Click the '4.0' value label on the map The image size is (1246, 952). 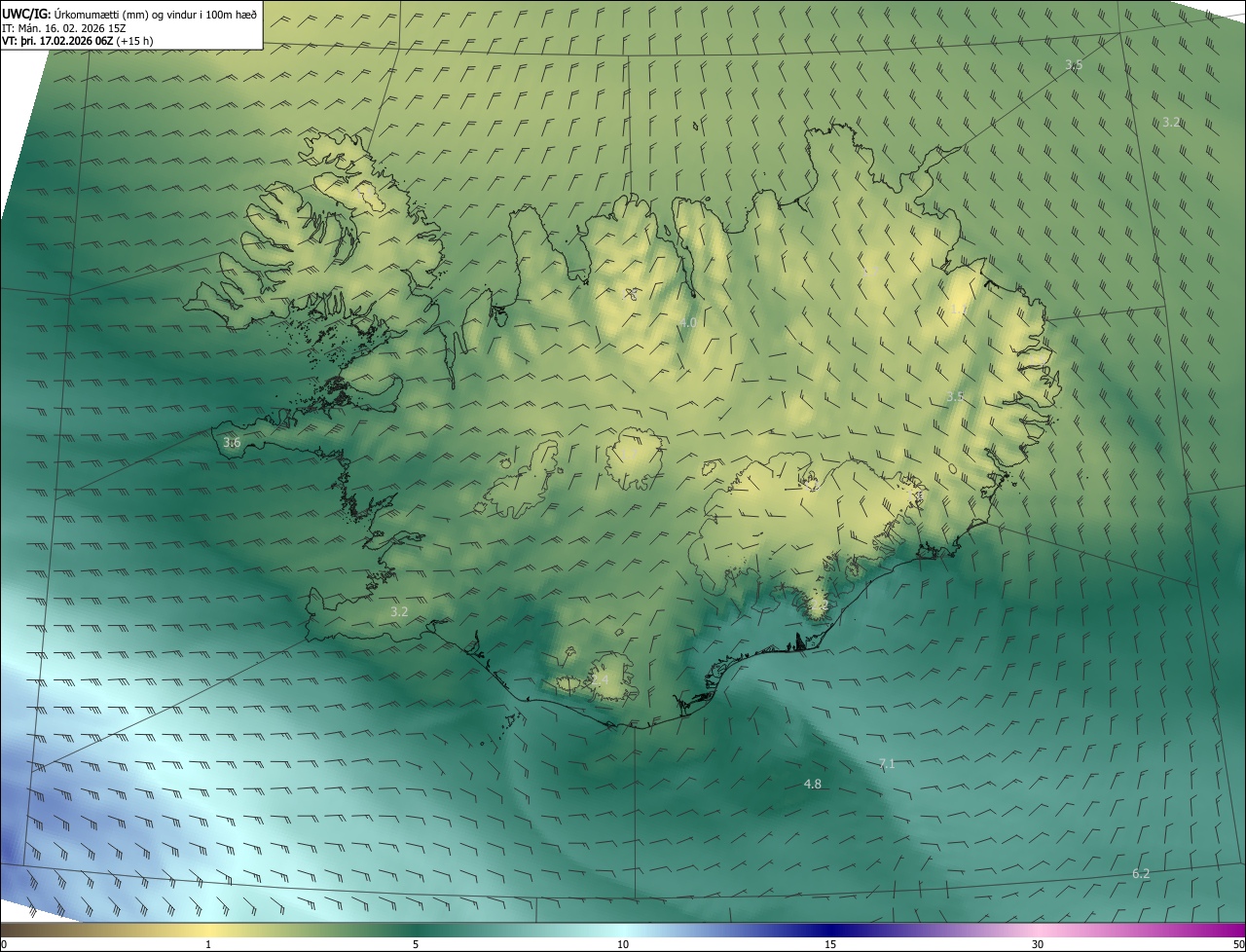tap(687, 322)
